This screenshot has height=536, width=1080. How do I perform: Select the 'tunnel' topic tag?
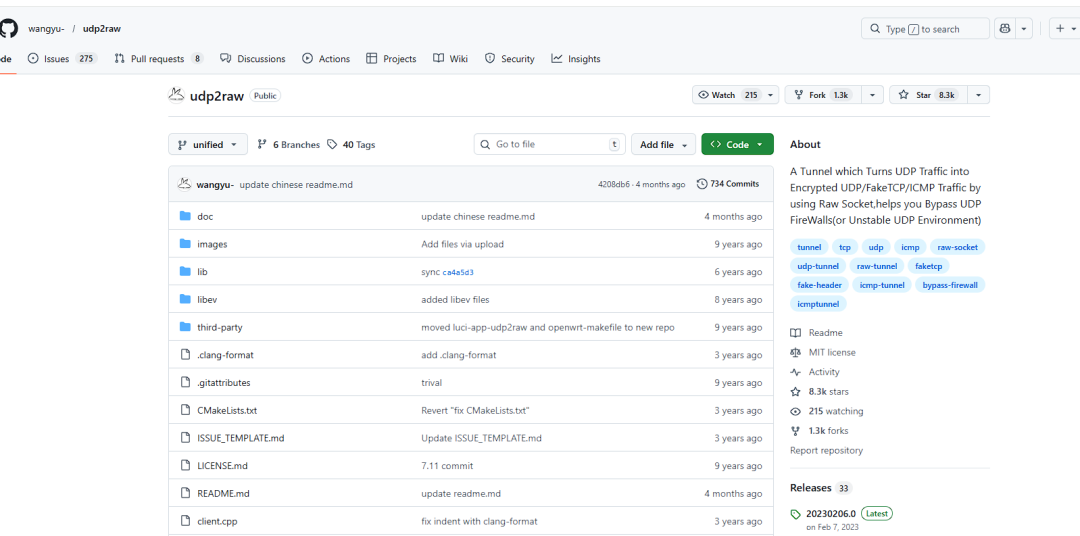click(809, 247)
